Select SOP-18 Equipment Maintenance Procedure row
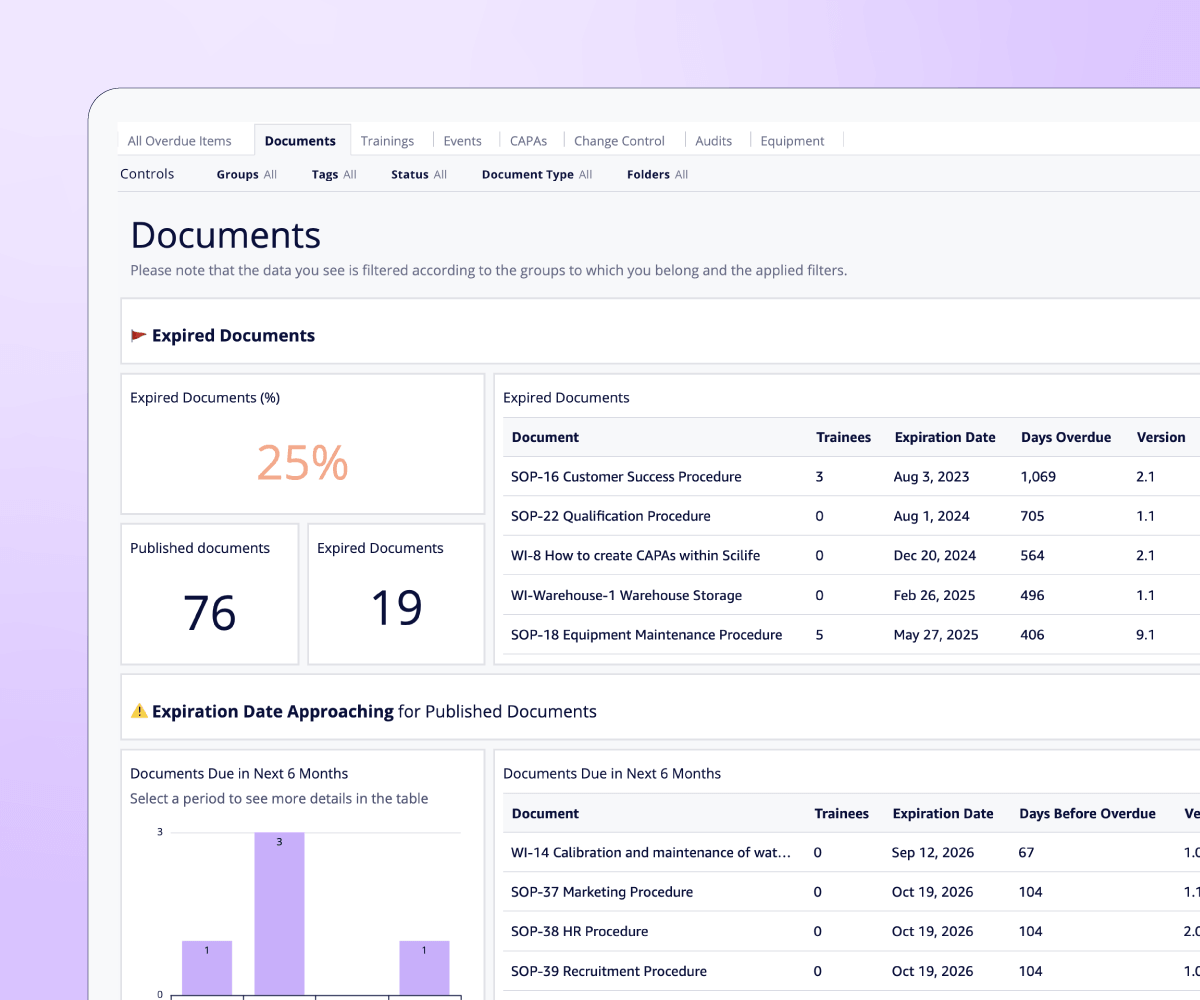This screenshot has height=1000, width=1200. [x=851, y=635]
